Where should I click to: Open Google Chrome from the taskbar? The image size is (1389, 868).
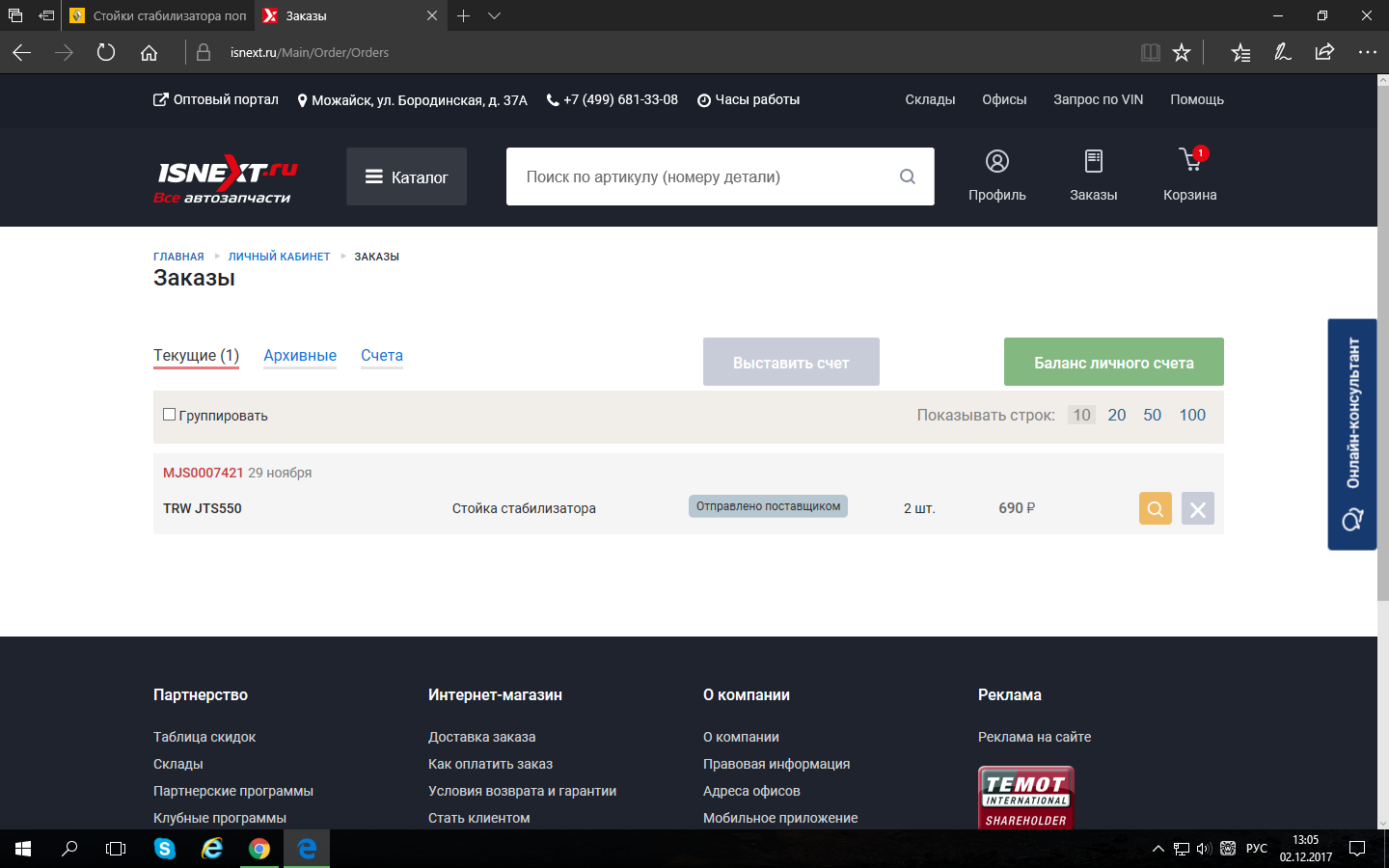[259, 849]
